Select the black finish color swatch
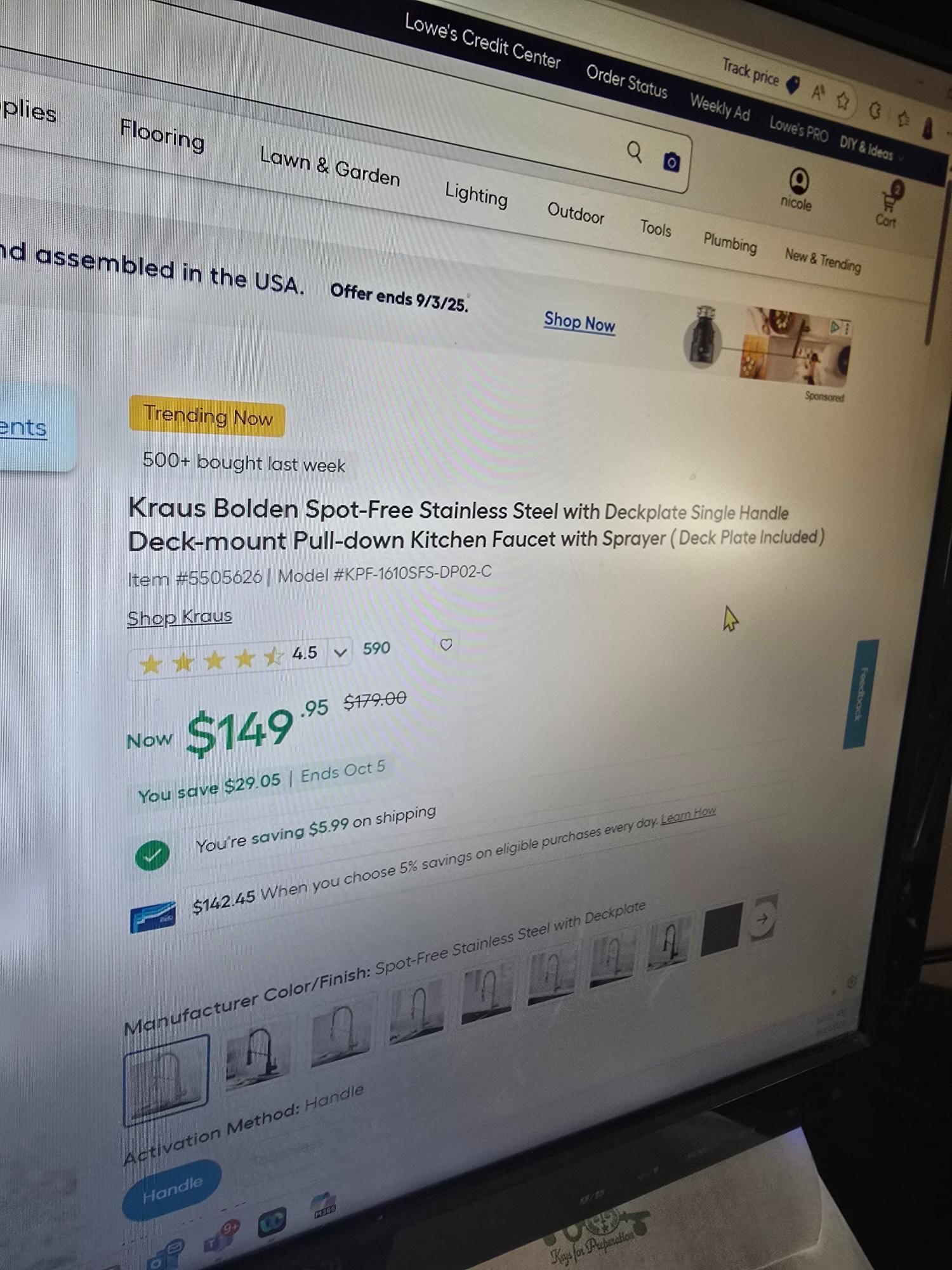Viewport: 952px width, 1270px height. (x=722, y=929)
